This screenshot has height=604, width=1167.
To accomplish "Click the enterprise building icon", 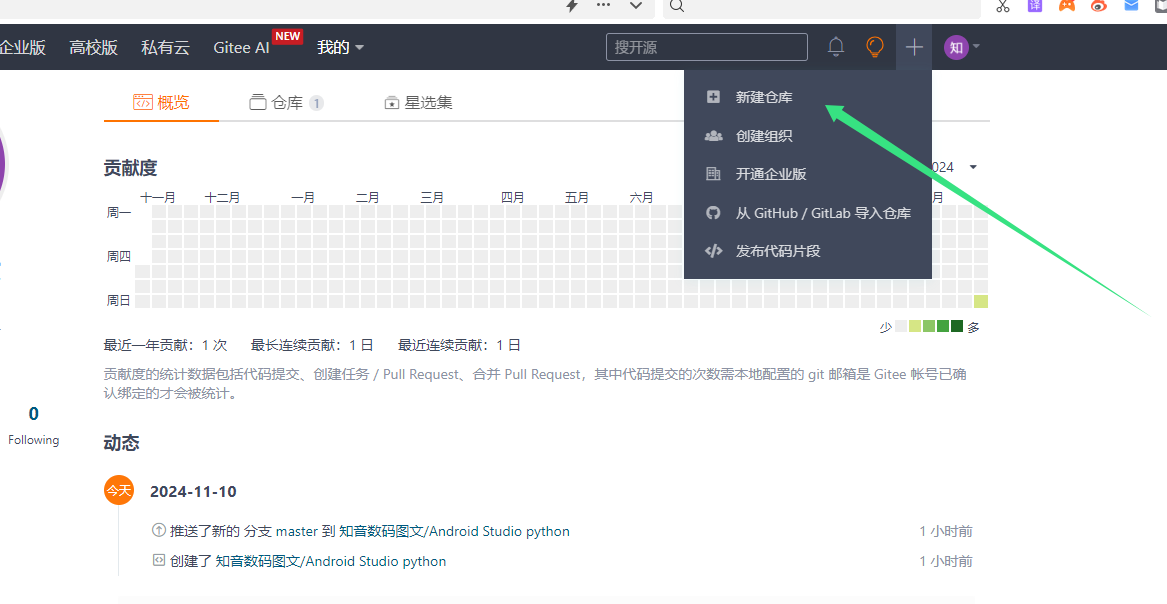I will (713, 173).
